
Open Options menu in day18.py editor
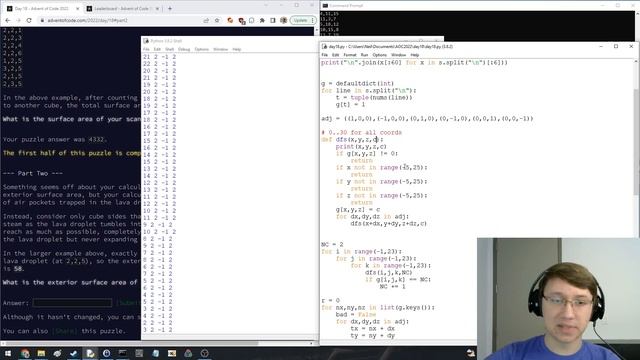380,55
